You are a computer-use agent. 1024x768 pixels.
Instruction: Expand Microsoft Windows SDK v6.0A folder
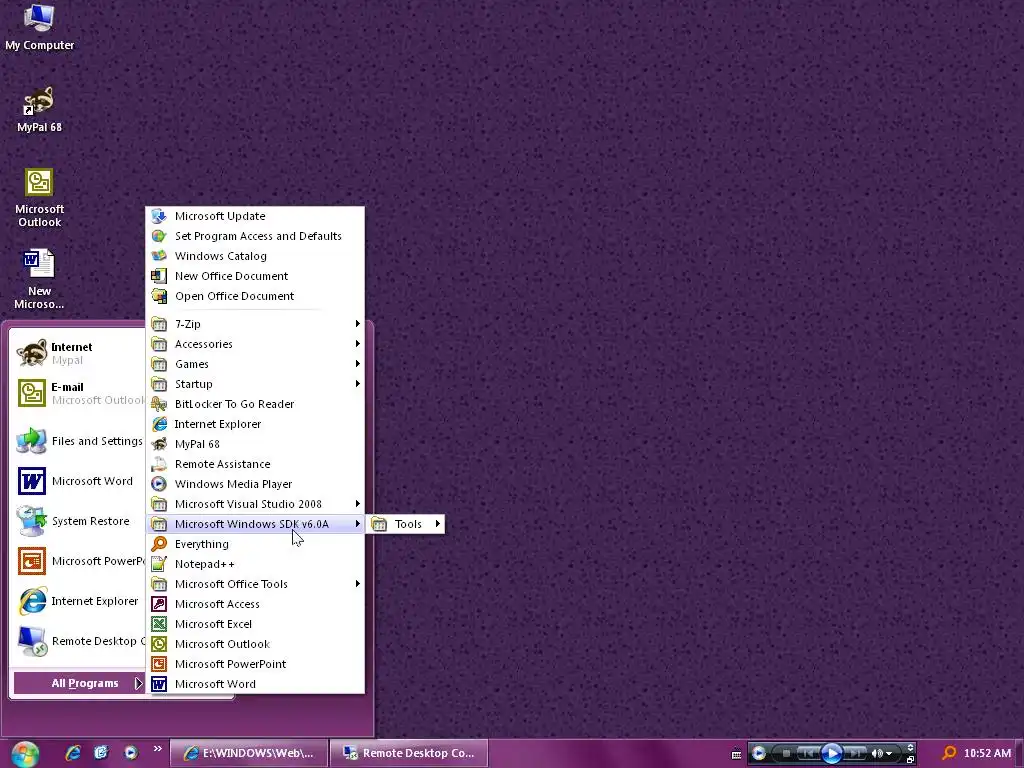[255, 524]
